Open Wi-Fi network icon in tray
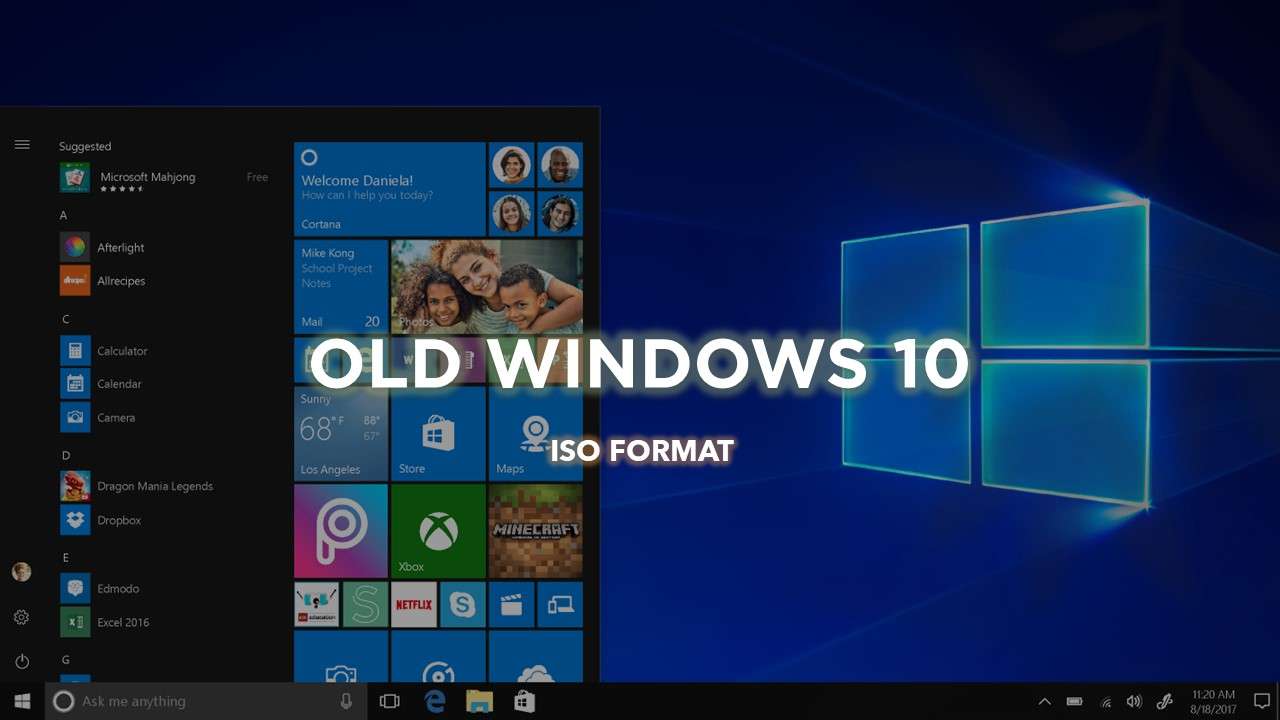 pos(1105,702)
